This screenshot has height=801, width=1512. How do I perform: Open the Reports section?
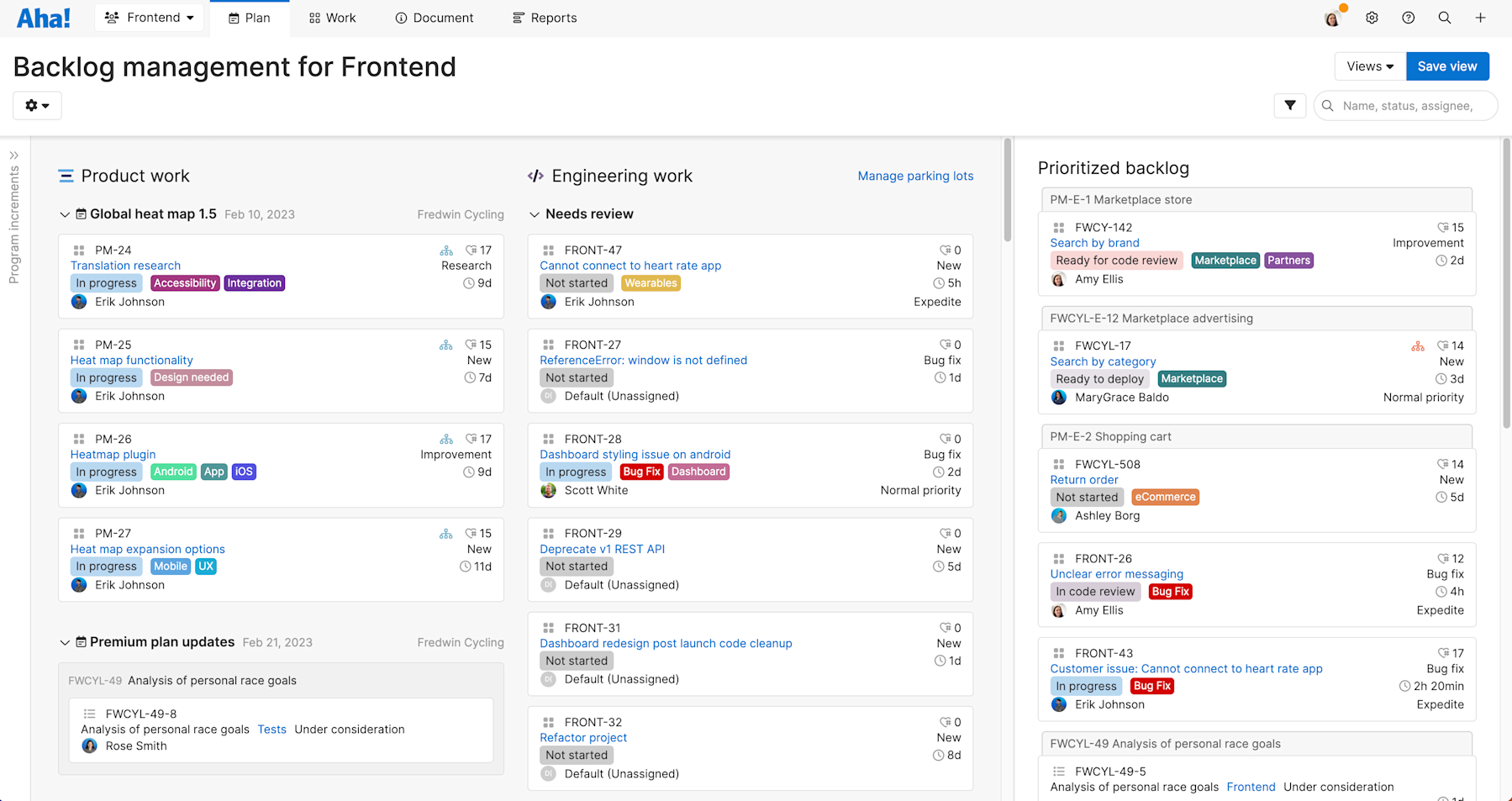coord(544,17)
